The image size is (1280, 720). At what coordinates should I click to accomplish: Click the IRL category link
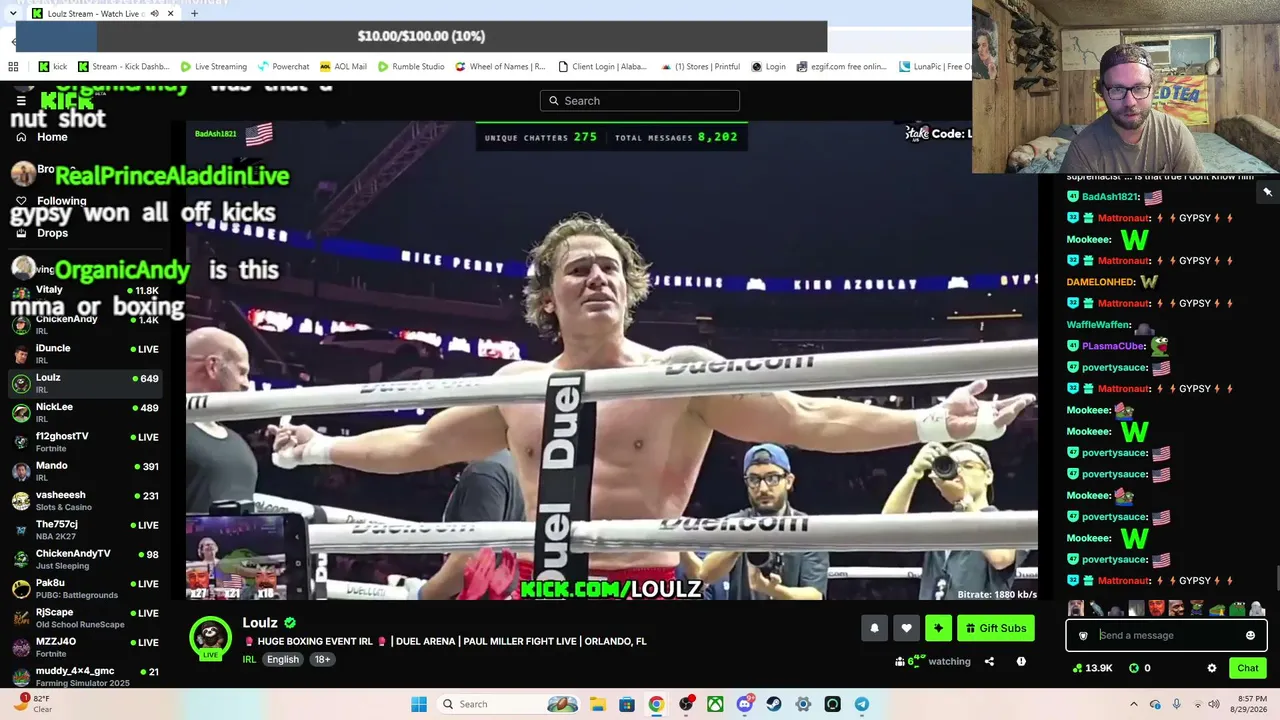[249, 660]
